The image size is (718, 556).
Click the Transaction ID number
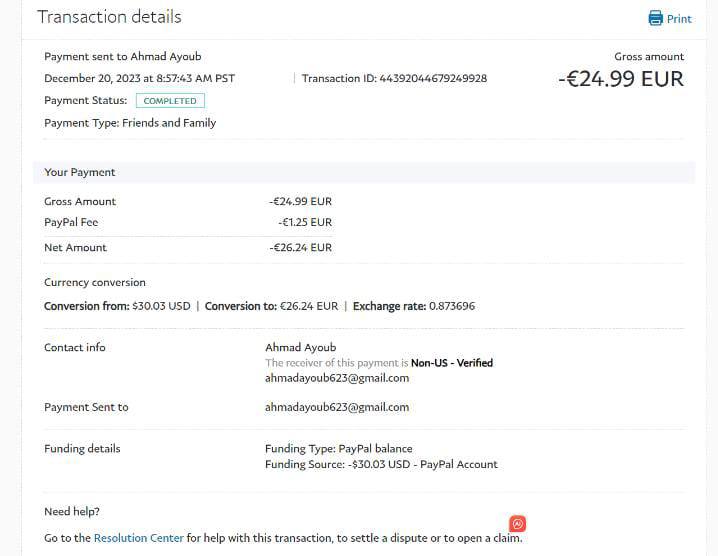423,78
